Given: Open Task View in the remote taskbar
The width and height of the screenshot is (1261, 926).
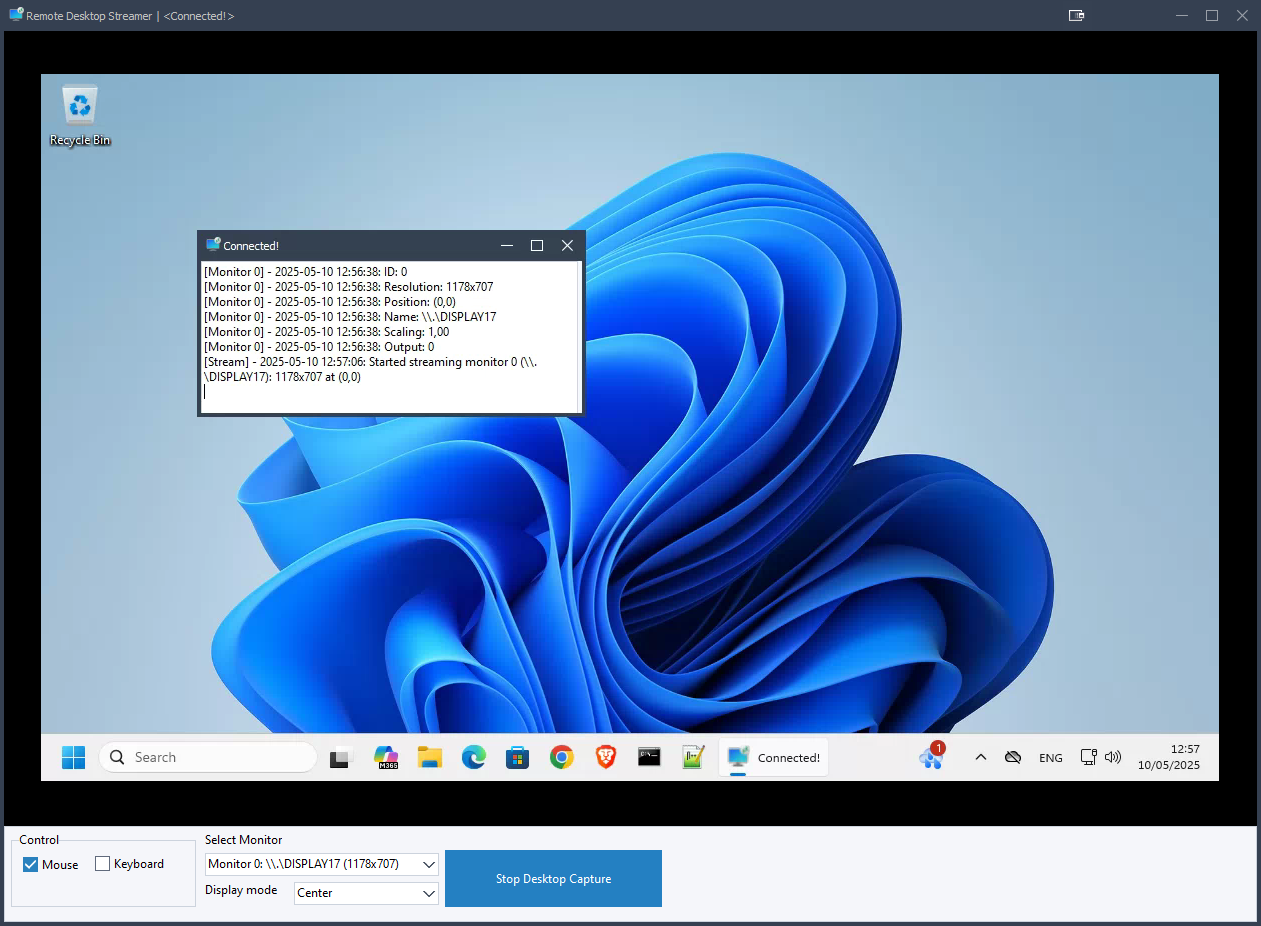Looking at the screenshot, I should click(341, 758).
